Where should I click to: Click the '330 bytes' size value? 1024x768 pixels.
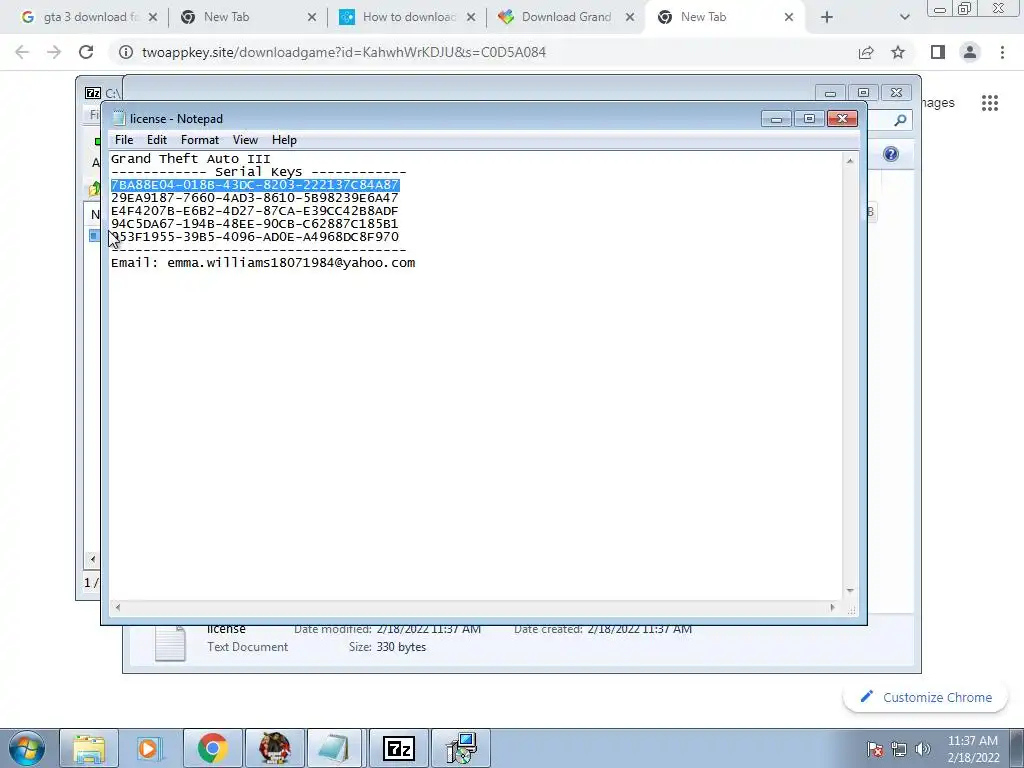tap(401, 647)
